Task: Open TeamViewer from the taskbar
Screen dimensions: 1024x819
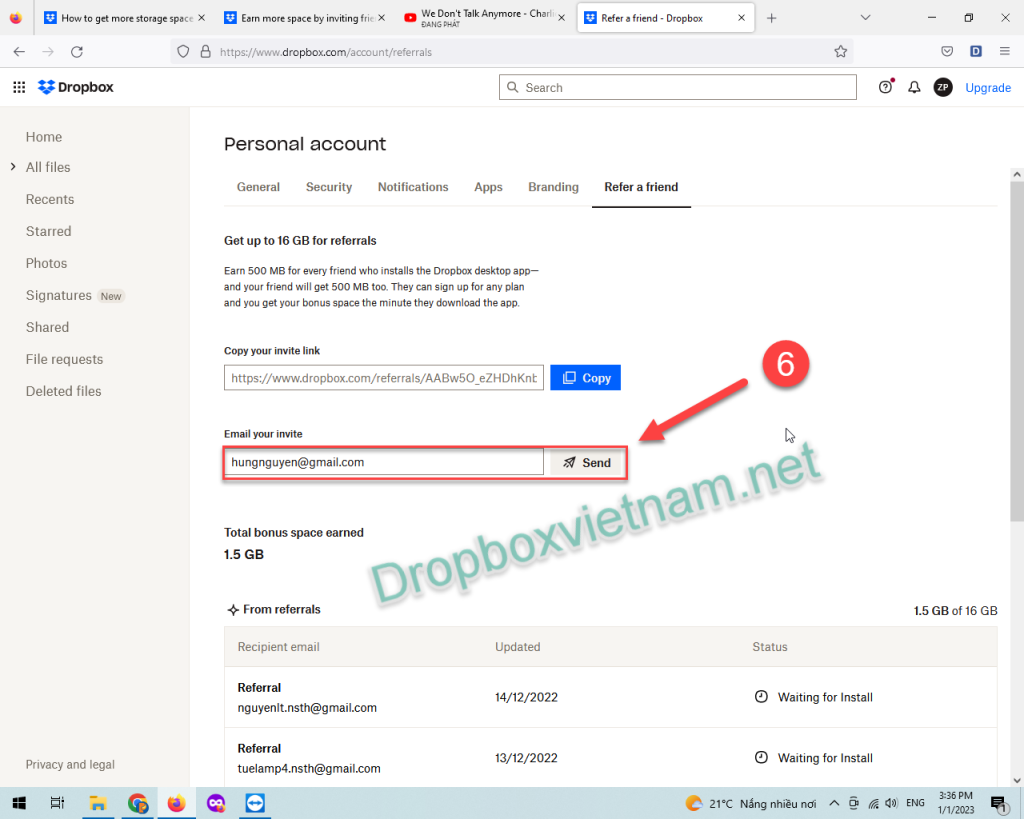Action: (255, 803)
